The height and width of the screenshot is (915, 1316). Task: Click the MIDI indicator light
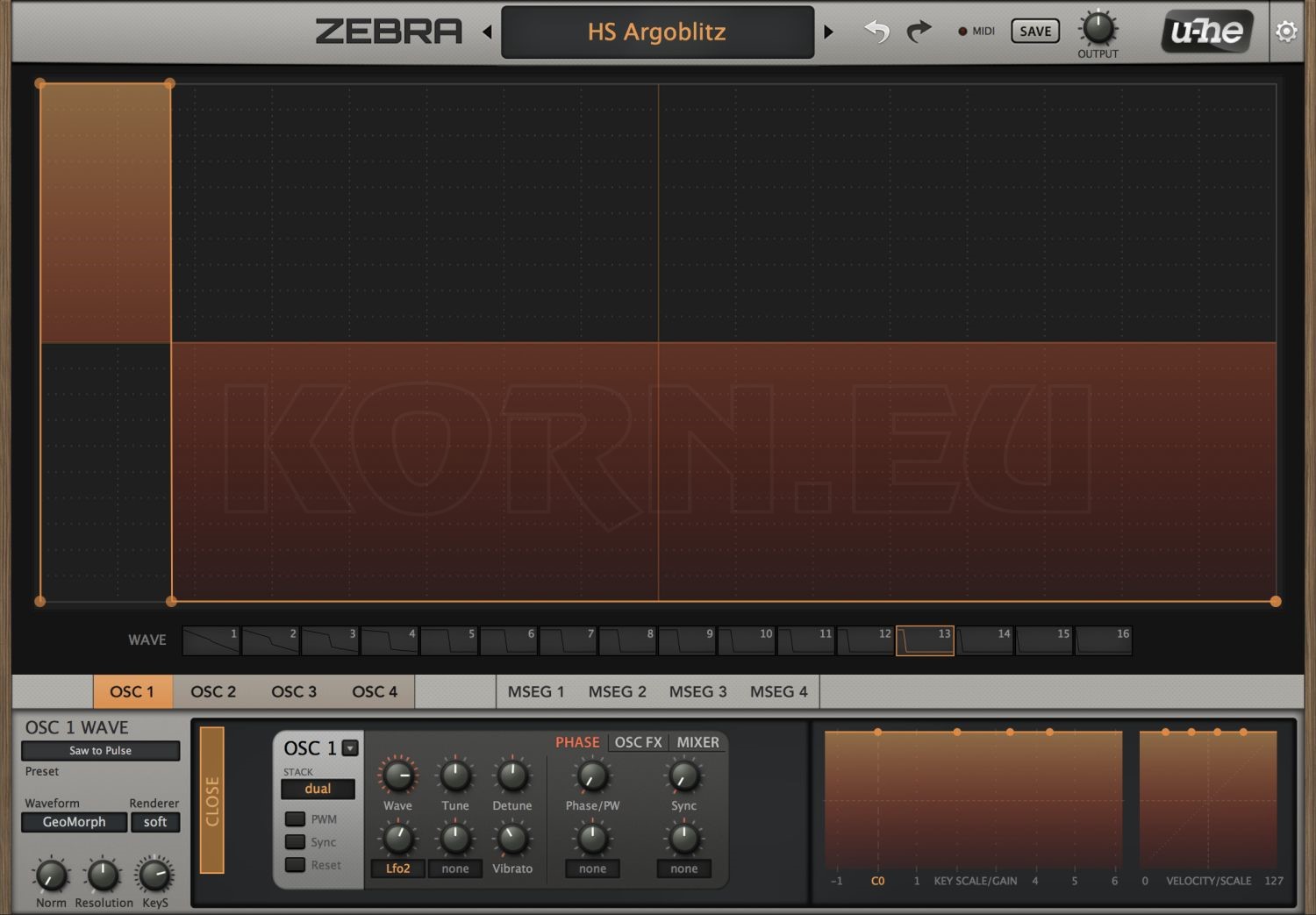[x=962, y=31]
